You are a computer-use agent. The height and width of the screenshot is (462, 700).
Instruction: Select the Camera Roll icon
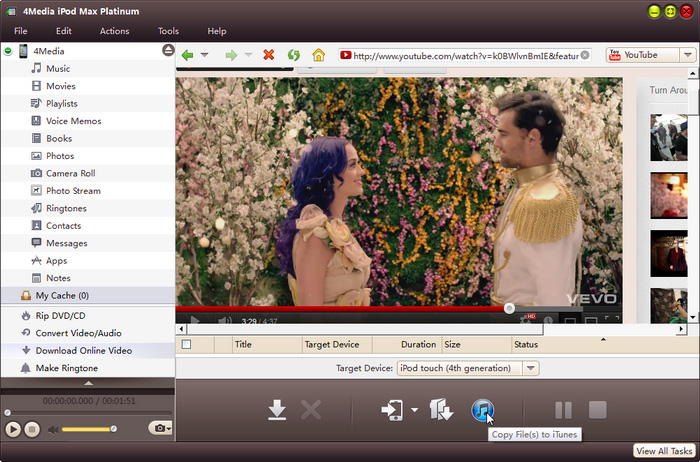[36, 173]
